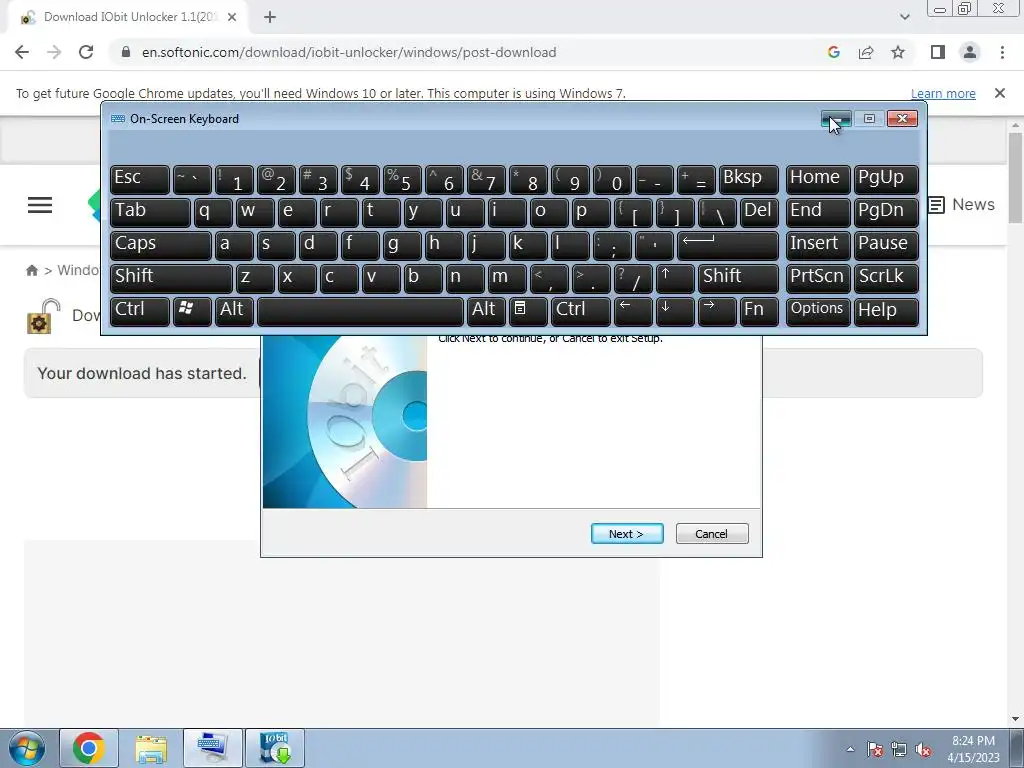This screenshot has width=1024, height=768.
Task: Click the Enter key on keyboard
Action: point(728,245)
